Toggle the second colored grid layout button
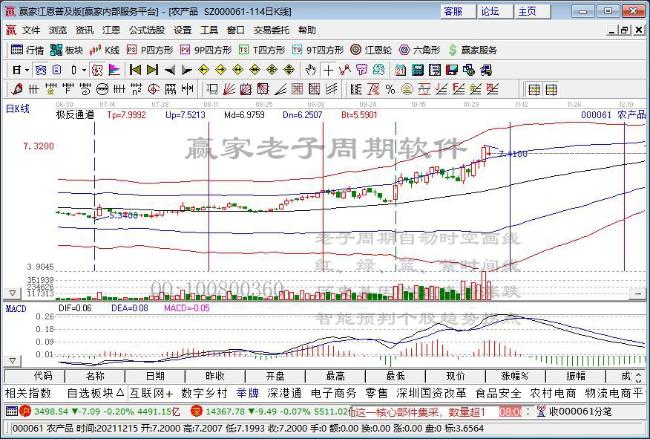The image size is (650, 439). [551, 89]
